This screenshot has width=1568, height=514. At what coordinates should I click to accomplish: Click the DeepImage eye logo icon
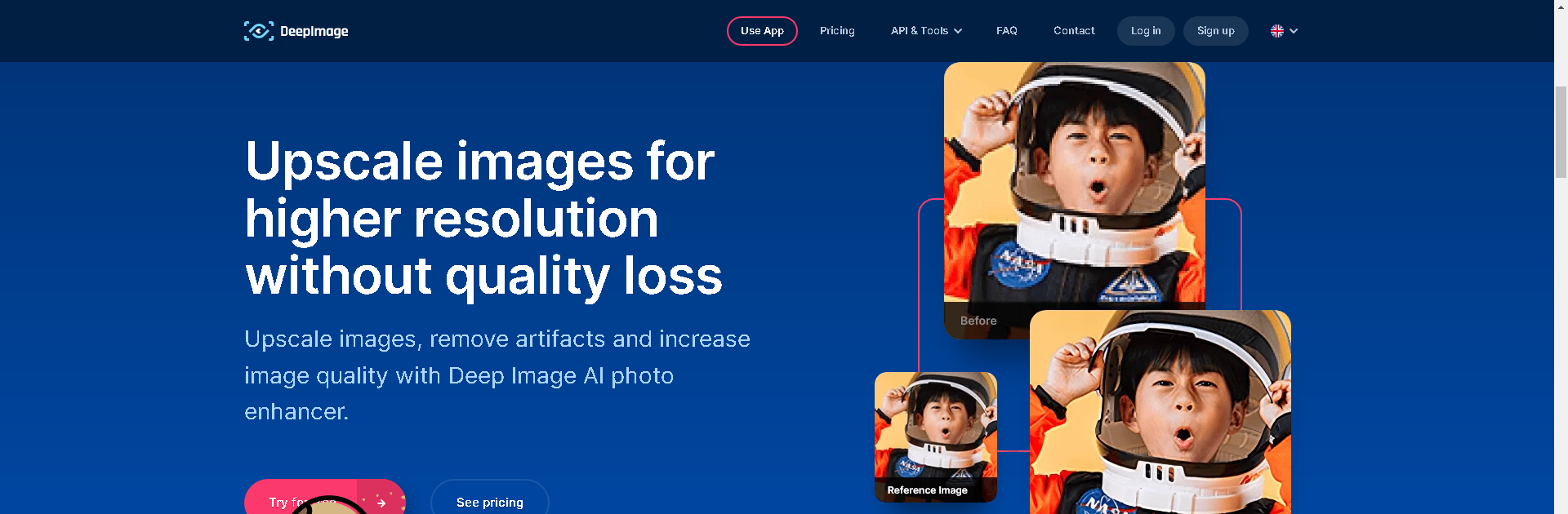259,31
